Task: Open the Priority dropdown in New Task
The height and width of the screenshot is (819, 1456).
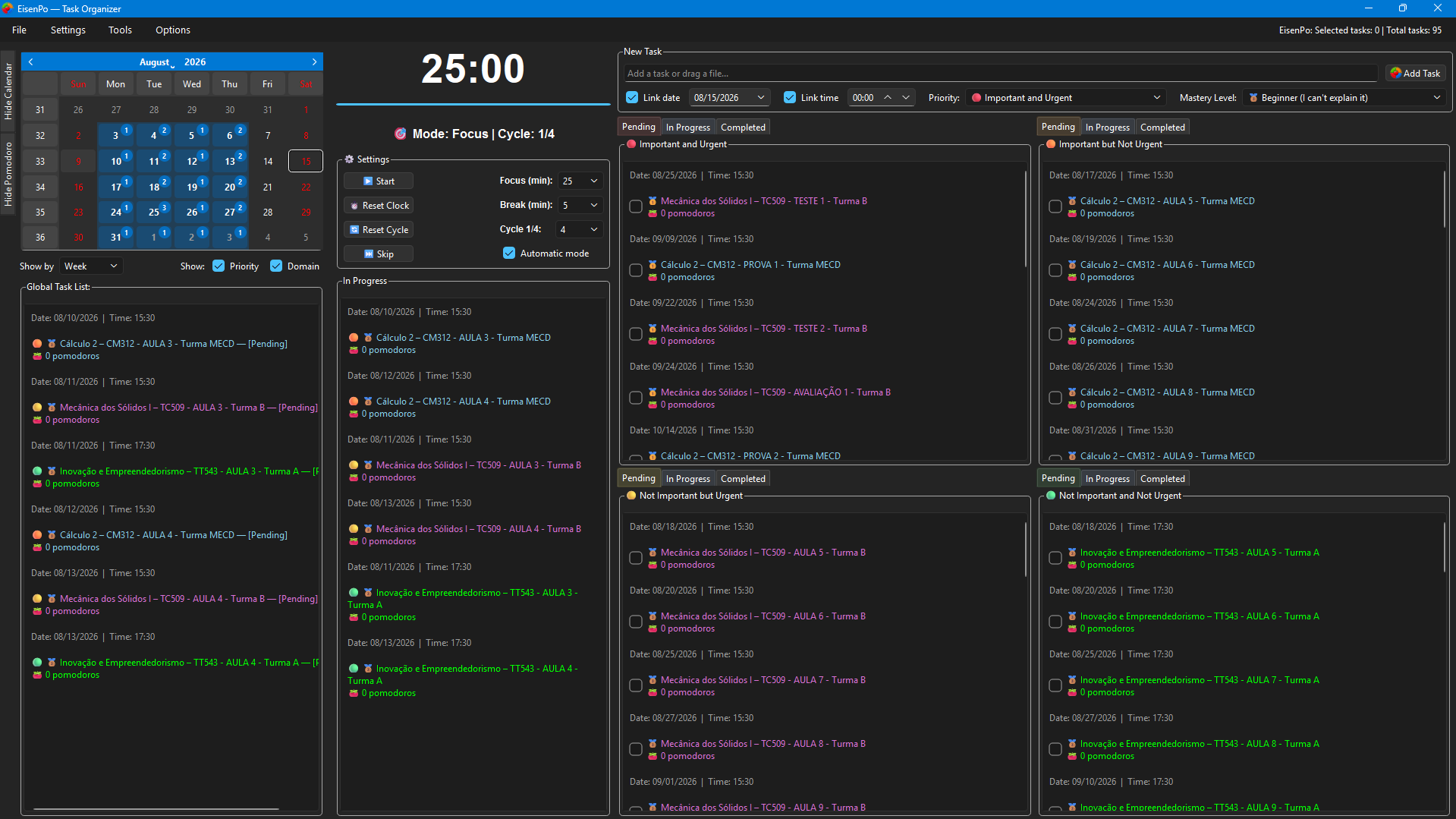Action: pyautogui.click(x=1066, y=98)
